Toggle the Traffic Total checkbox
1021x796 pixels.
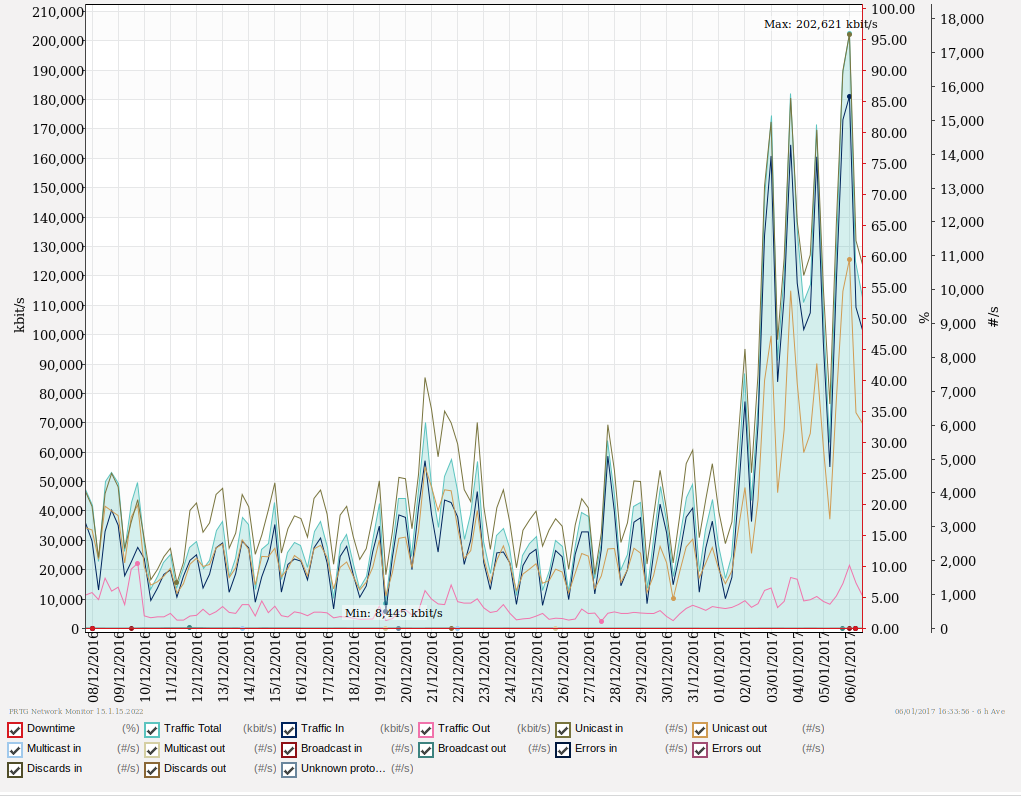[152, 729]
